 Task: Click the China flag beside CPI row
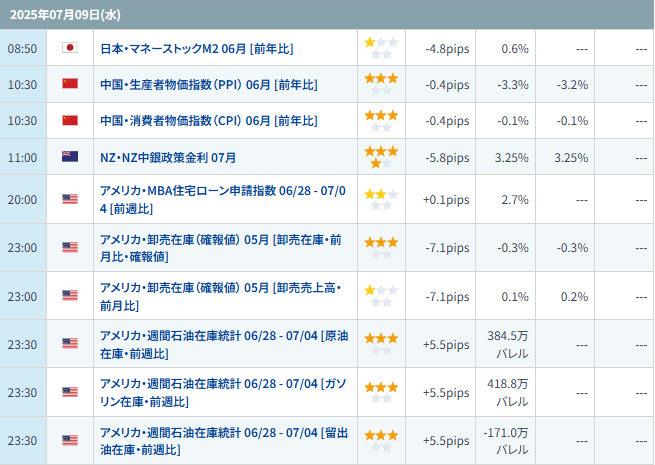click(x=70, y=120)
